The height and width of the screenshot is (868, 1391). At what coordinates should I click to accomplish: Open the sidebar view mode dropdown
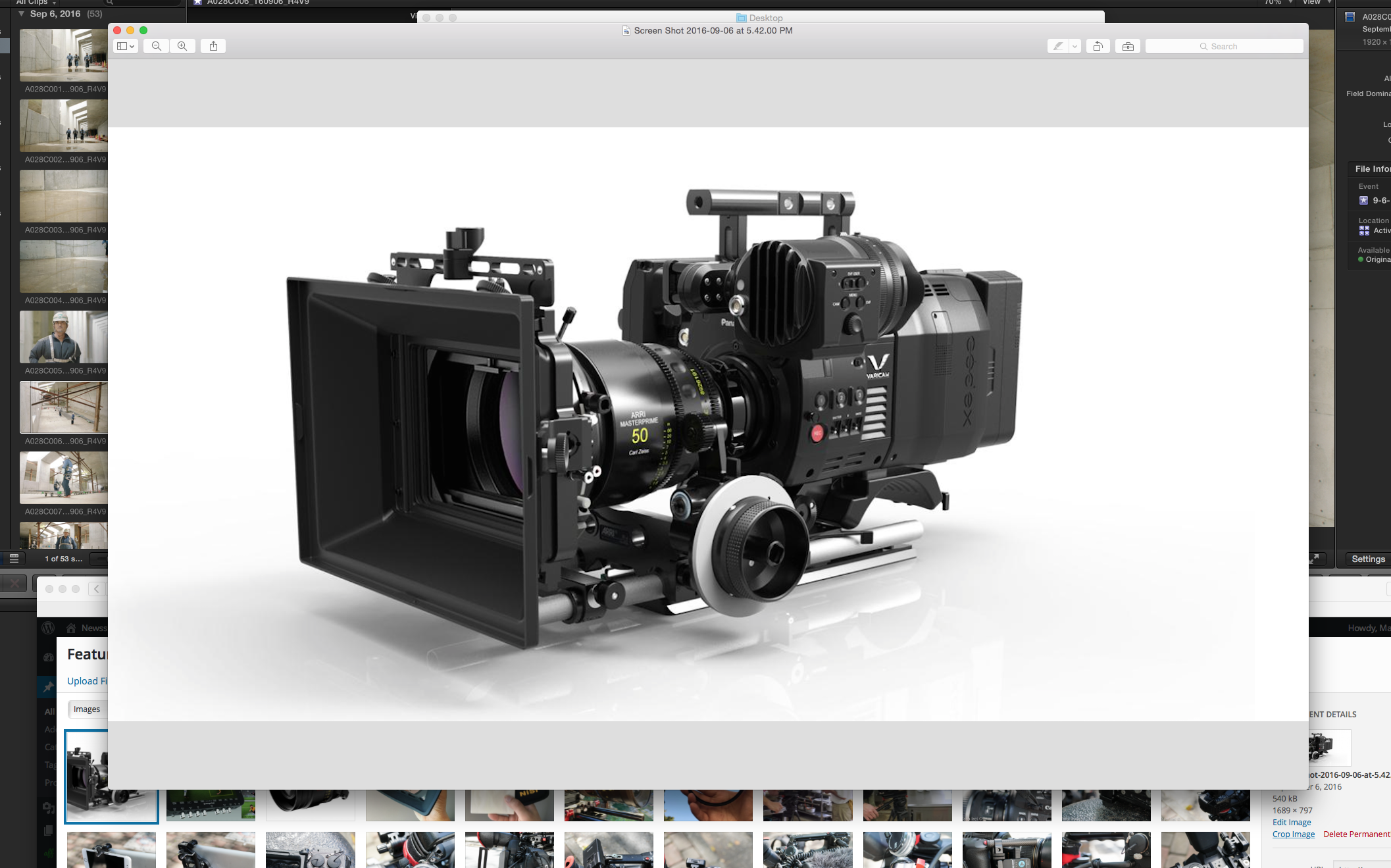(126, 46)
